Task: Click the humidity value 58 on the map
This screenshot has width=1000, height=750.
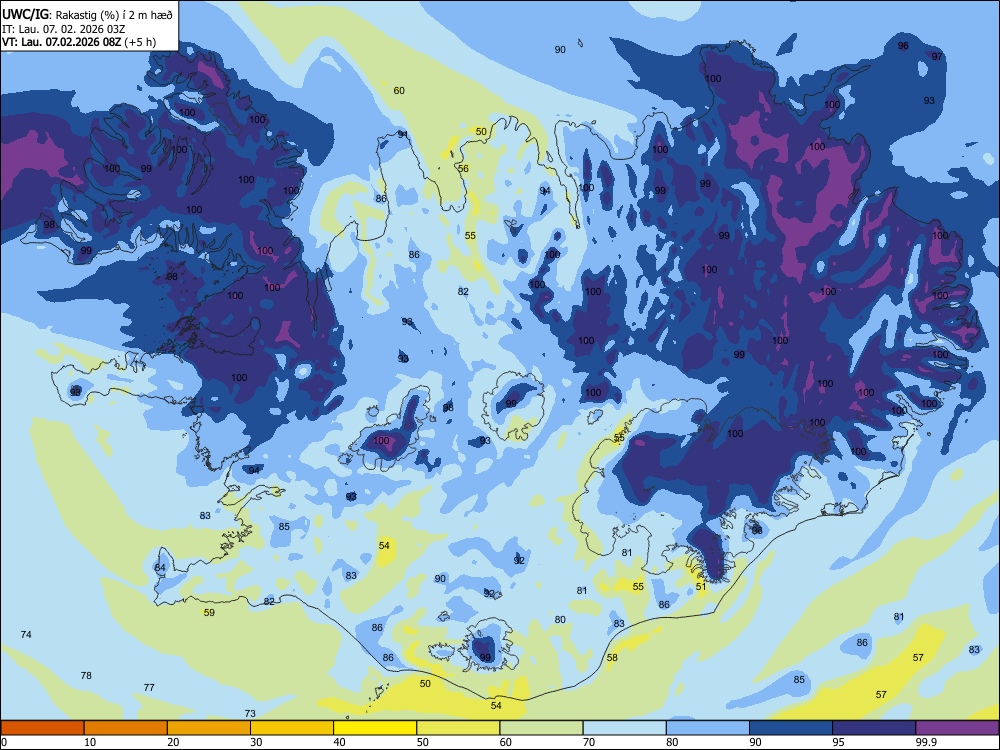Action: coord(612,657)
